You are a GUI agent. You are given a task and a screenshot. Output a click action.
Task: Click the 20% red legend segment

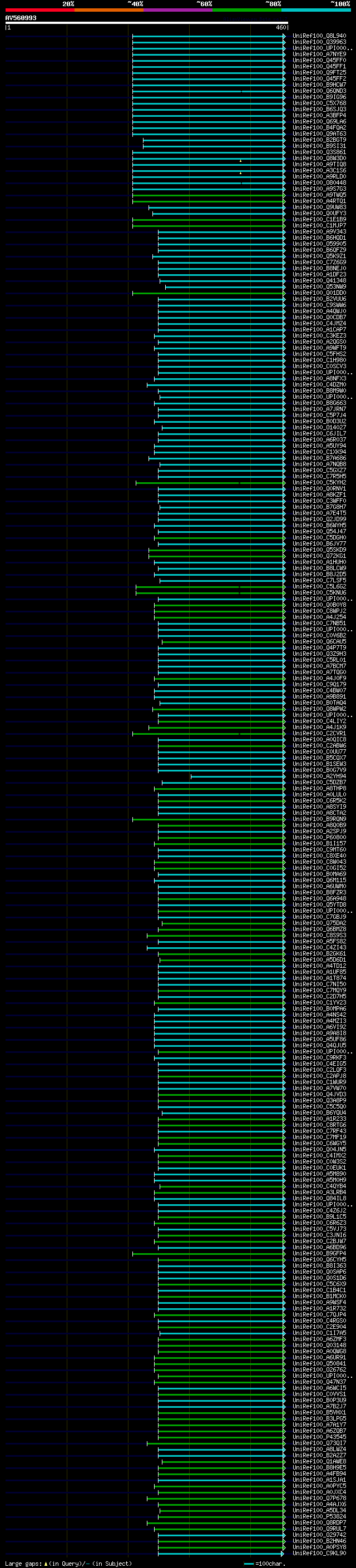(x=39, y=10)
